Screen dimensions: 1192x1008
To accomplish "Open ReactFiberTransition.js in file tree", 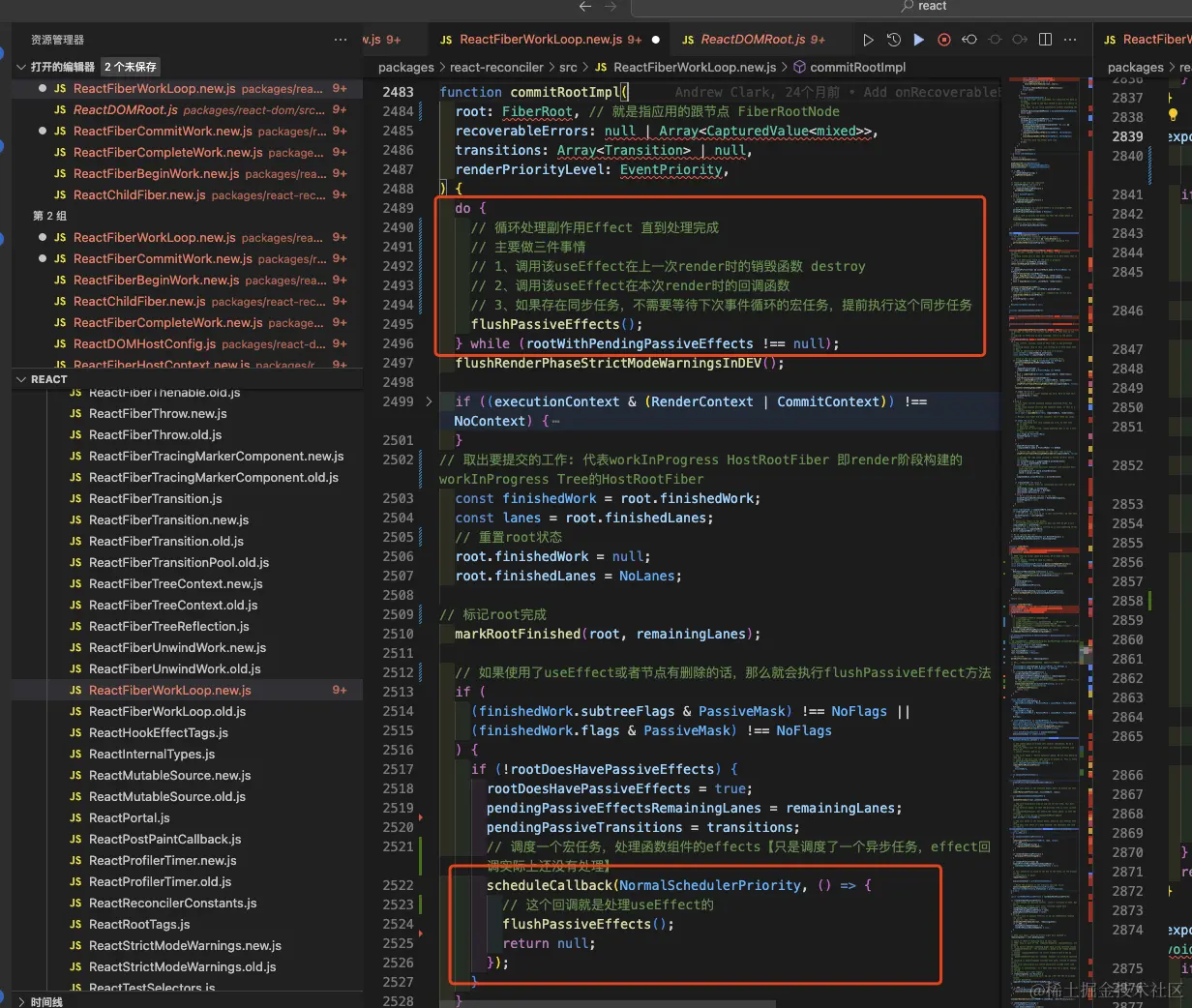I will (x=187, y=498).
